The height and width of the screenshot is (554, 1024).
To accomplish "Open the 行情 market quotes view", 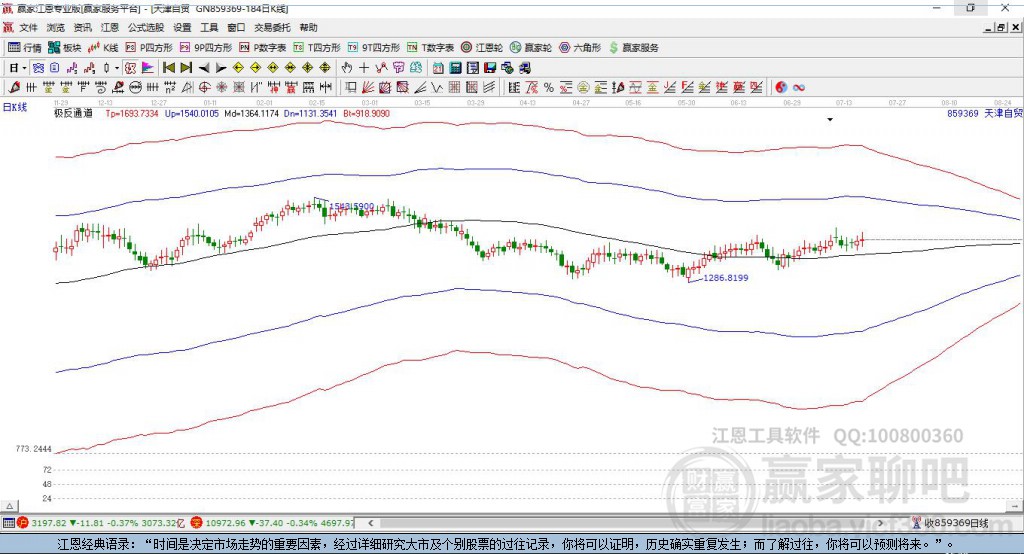I will pos(24,48).
